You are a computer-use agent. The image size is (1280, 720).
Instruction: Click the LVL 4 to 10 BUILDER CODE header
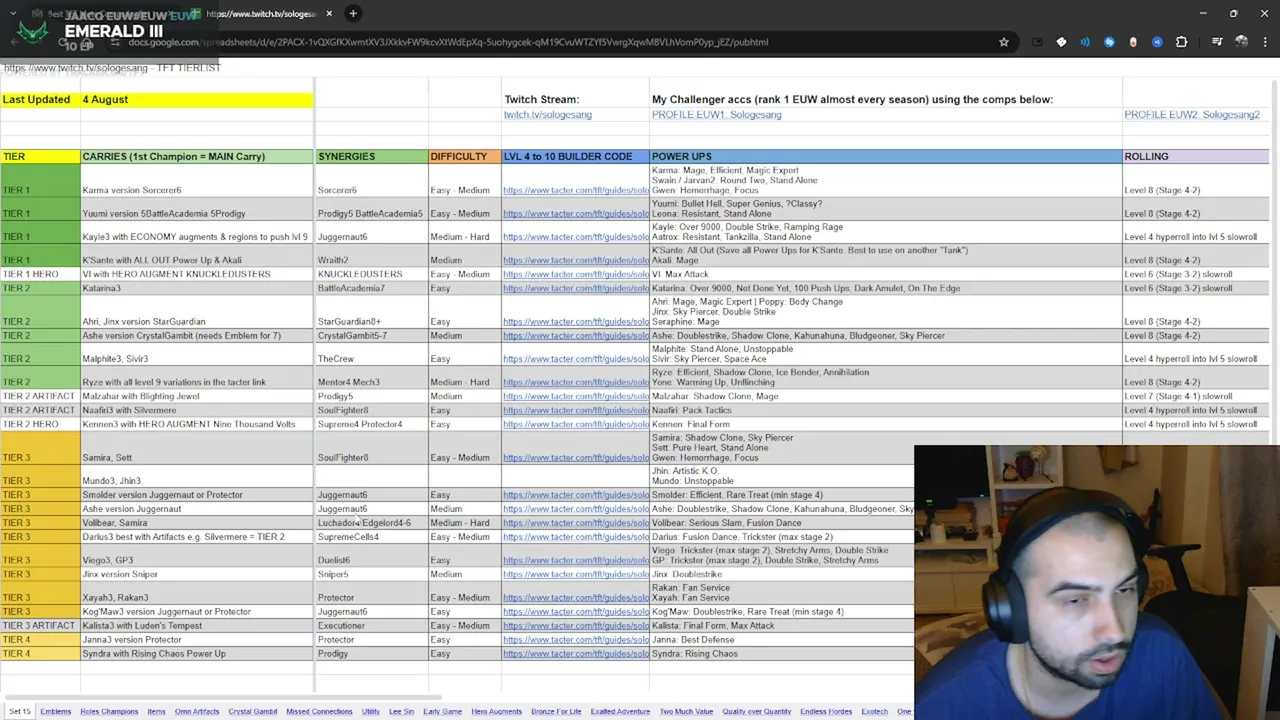tap(575, 157)
